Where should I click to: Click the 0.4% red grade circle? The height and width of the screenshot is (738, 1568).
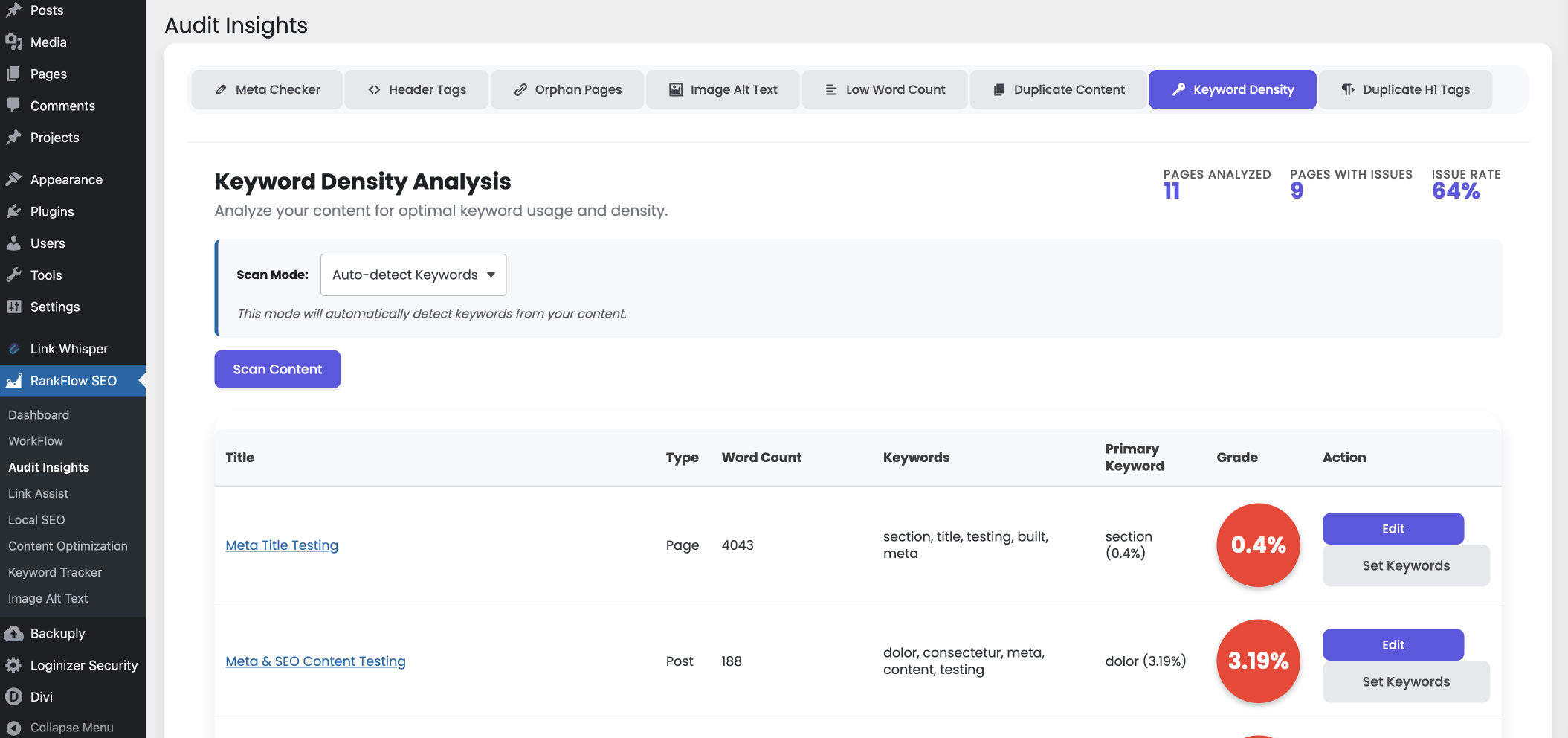tap(1258, 545)
